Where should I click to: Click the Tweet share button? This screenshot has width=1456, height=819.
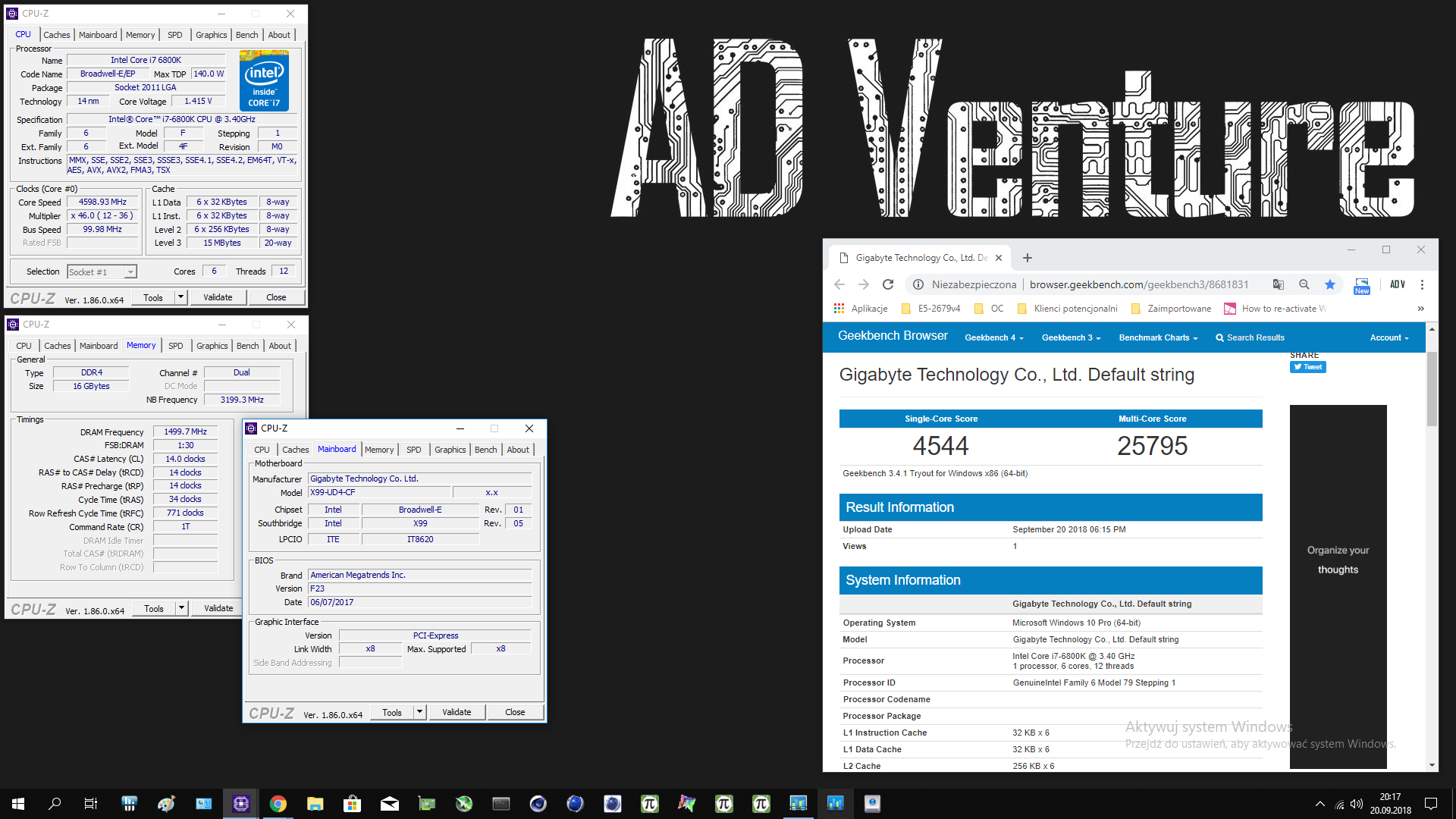tap(1308, 367)
